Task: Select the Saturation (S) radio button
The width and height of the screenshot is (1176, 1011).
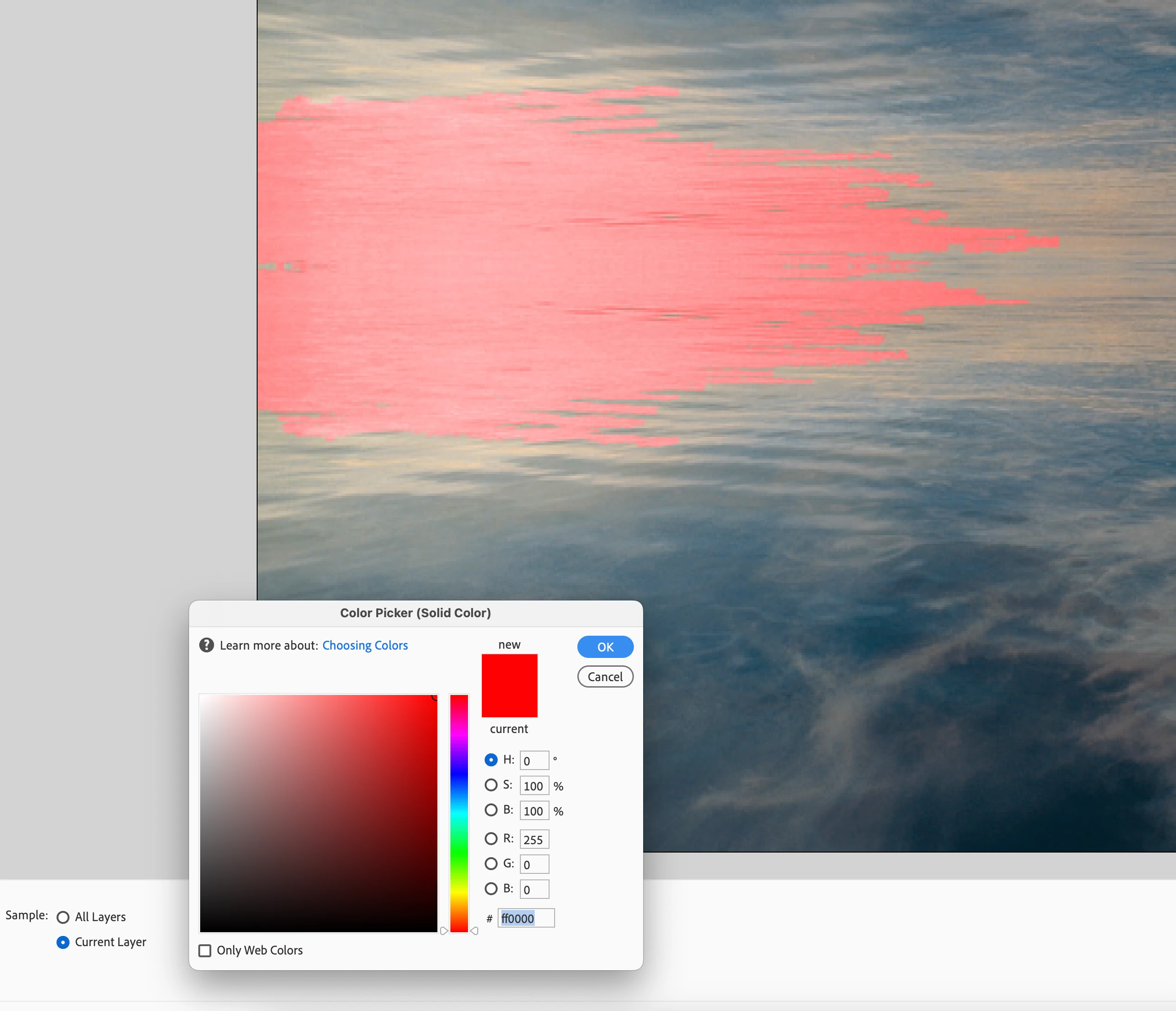Action: 491,785
